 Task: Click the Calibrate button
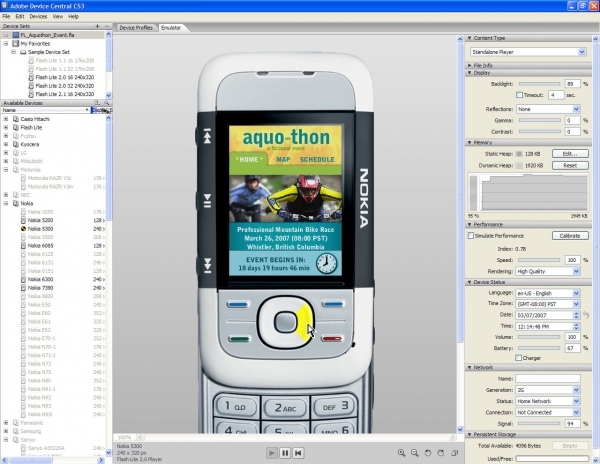point(569,236)
